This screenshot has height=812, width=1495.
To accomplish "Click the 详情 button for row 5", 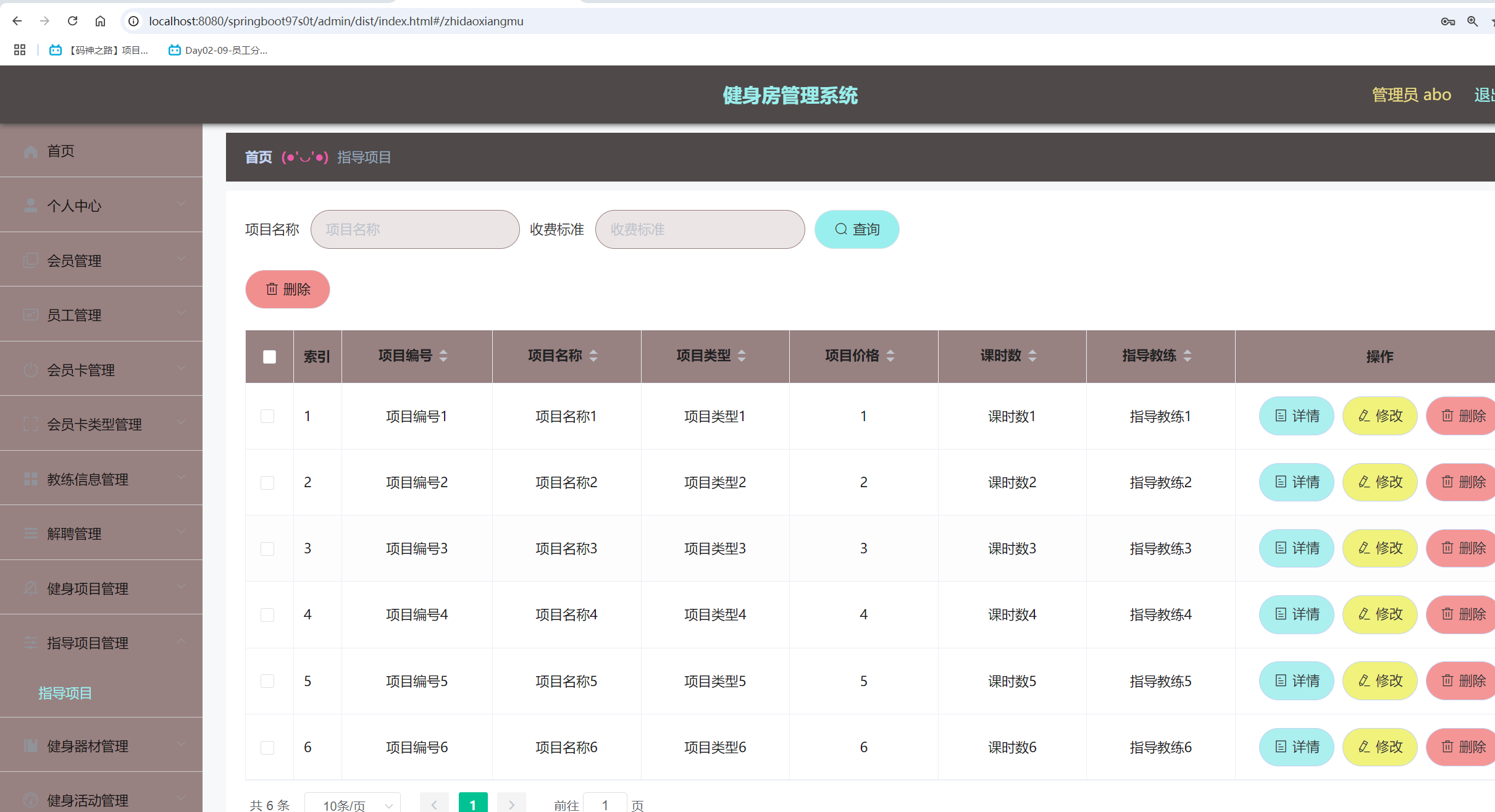I will [x=1296, y=680].
